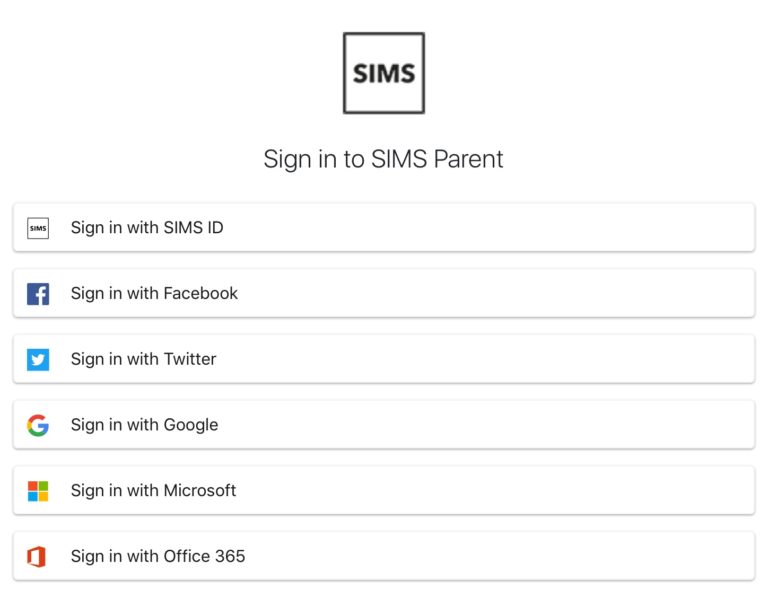Click the 'Sign in with Twitter' label text
The image size is (768, 599).
[x=144, y=359]
